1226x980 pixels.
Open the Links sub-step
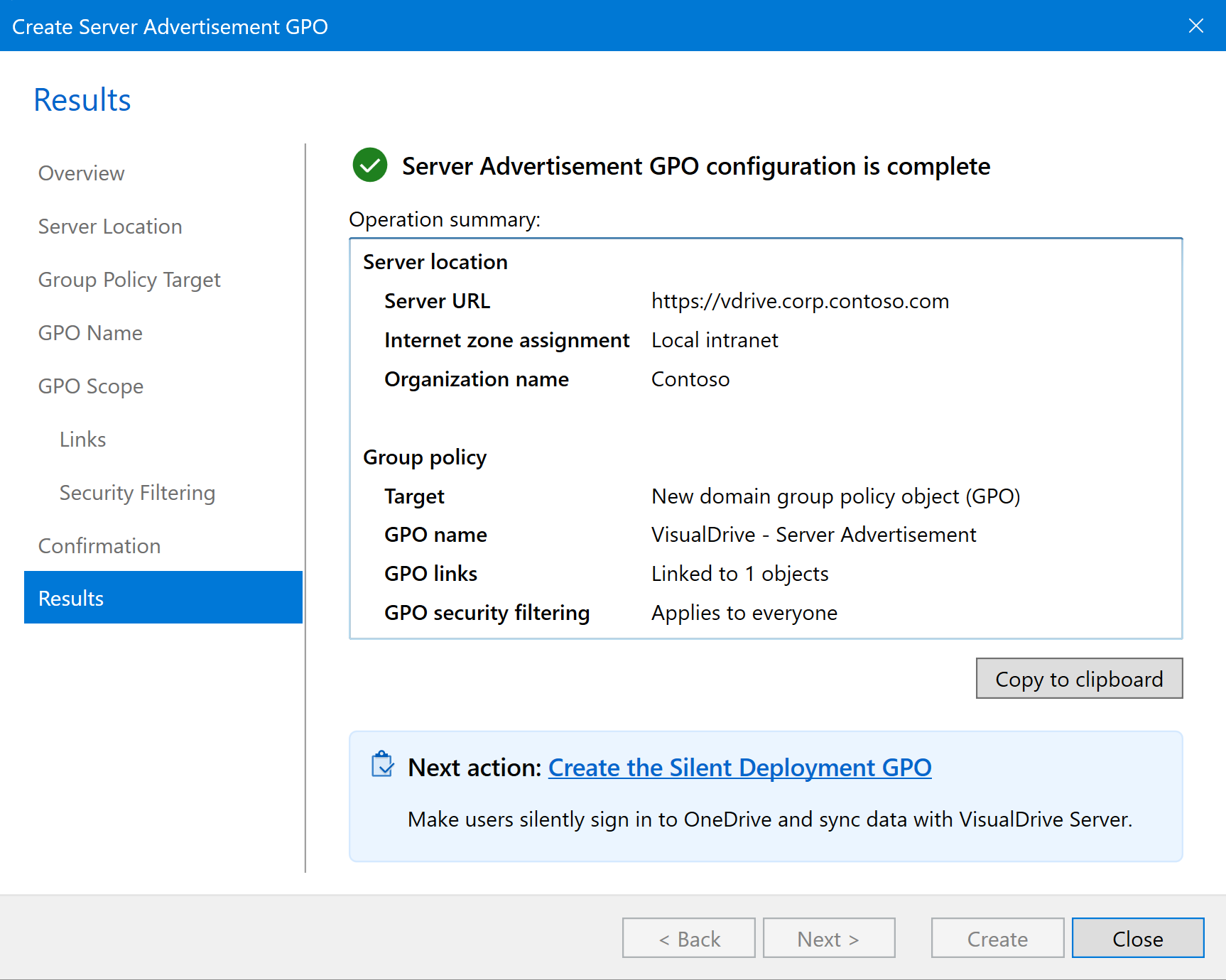coord(82,440)
